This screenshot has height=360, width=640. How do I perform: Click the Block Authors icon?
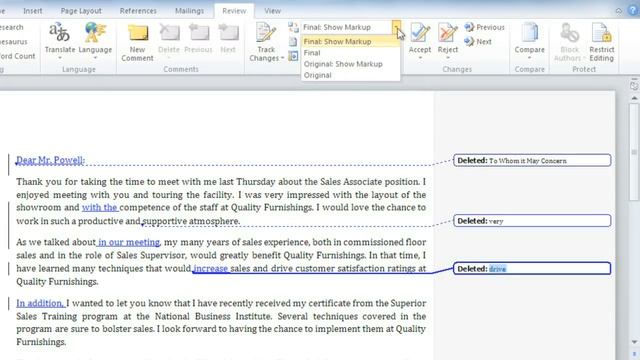(x=569, y=33)
